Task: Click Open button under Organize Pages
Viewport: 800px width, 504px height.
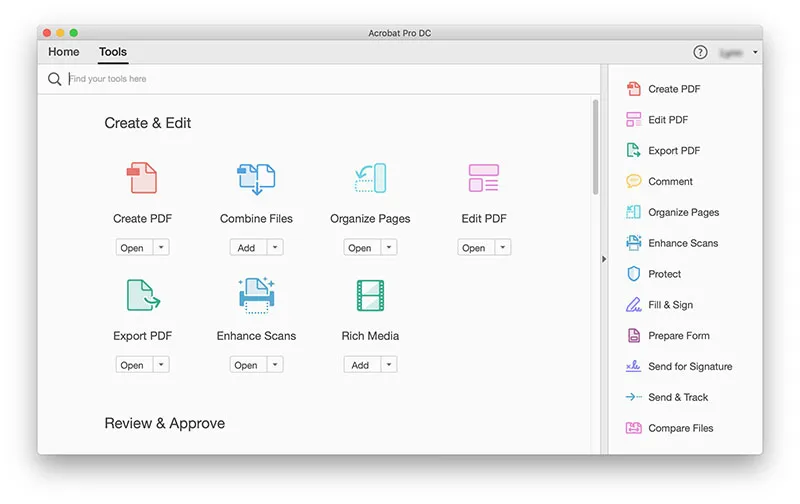Action: coord(362,247)
